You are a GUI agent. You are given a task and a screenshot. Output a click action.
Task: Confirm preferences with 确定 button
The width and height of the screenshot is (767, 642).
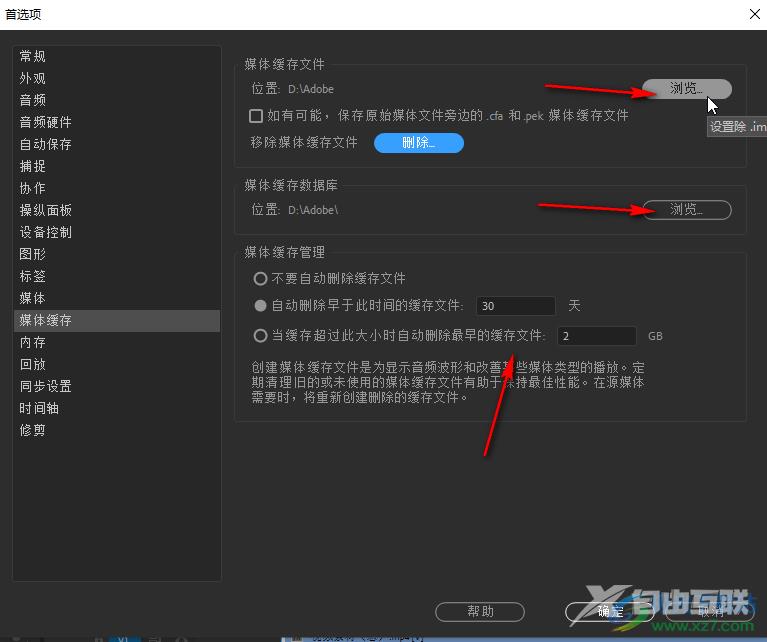tap(610, 612)
